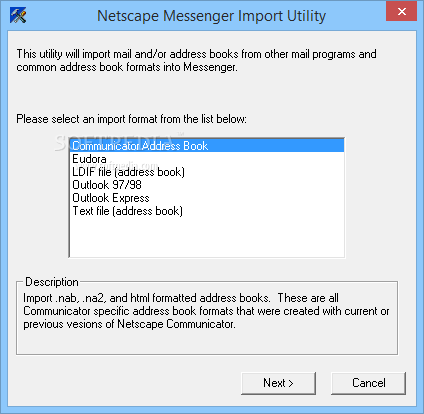Click empty area inside the format list box
This screenshot has height=414, width=424.
(x=207, y=237)
